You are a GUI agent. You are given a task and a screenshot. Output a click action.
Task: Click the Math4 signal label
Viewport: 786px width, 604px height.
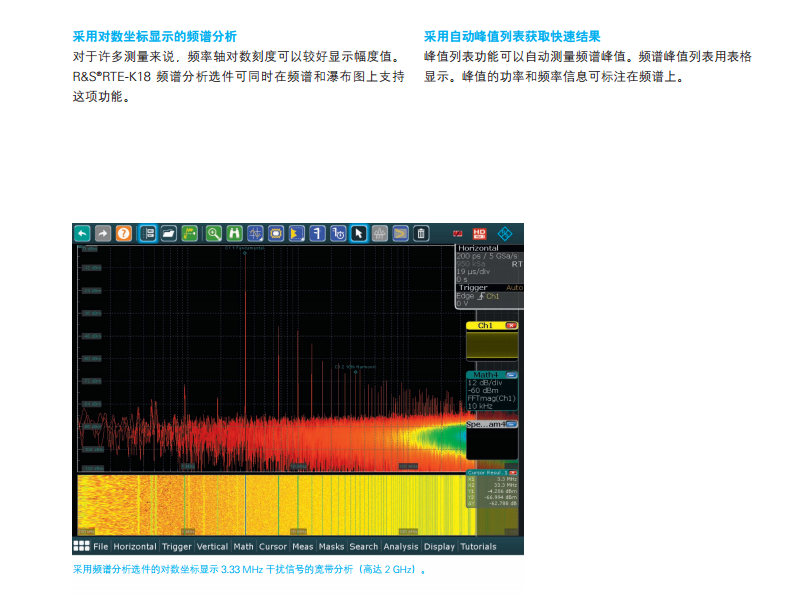(x=486, y=375)
